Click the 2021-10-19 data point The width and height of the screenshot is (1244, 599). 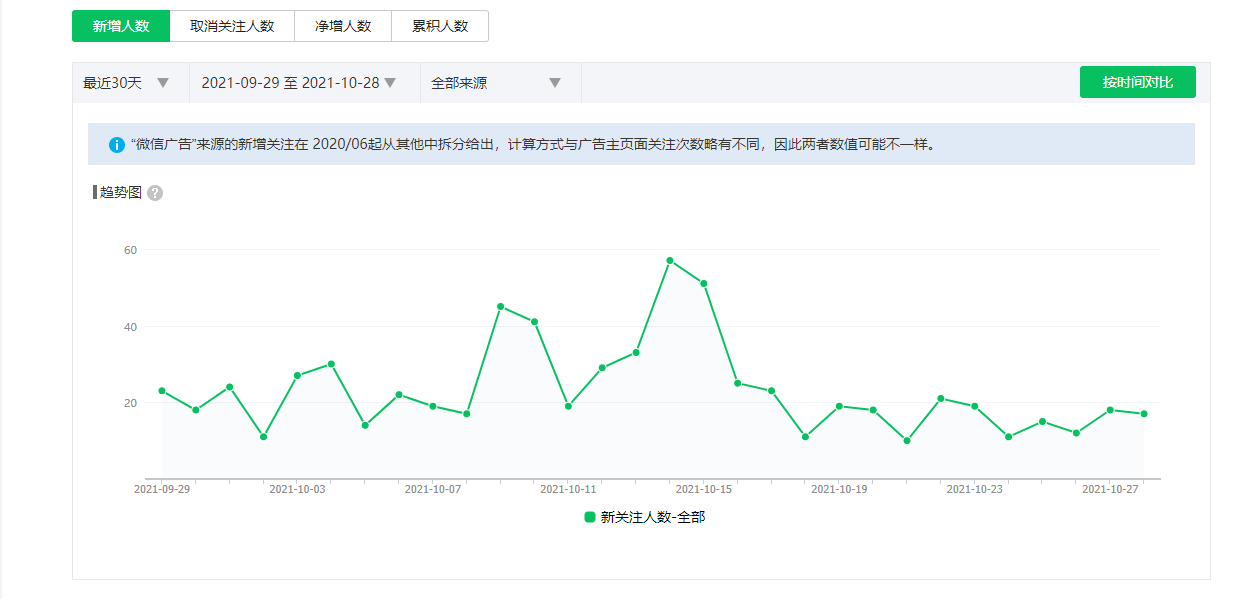[839, 406]
